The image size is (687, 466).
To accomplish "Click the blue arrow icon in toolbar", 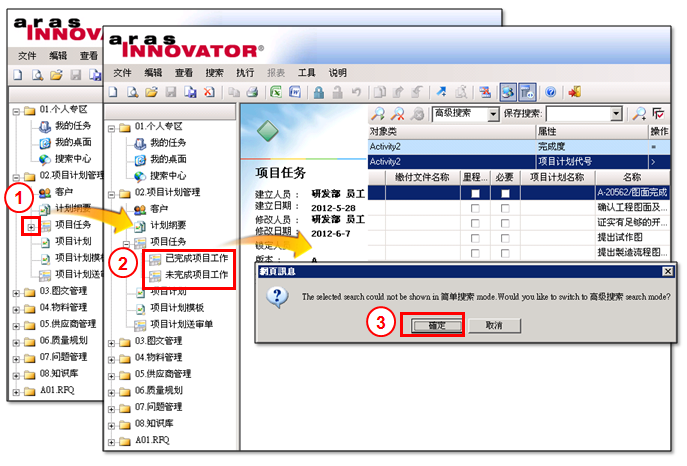I will click(x=442, y=92).
